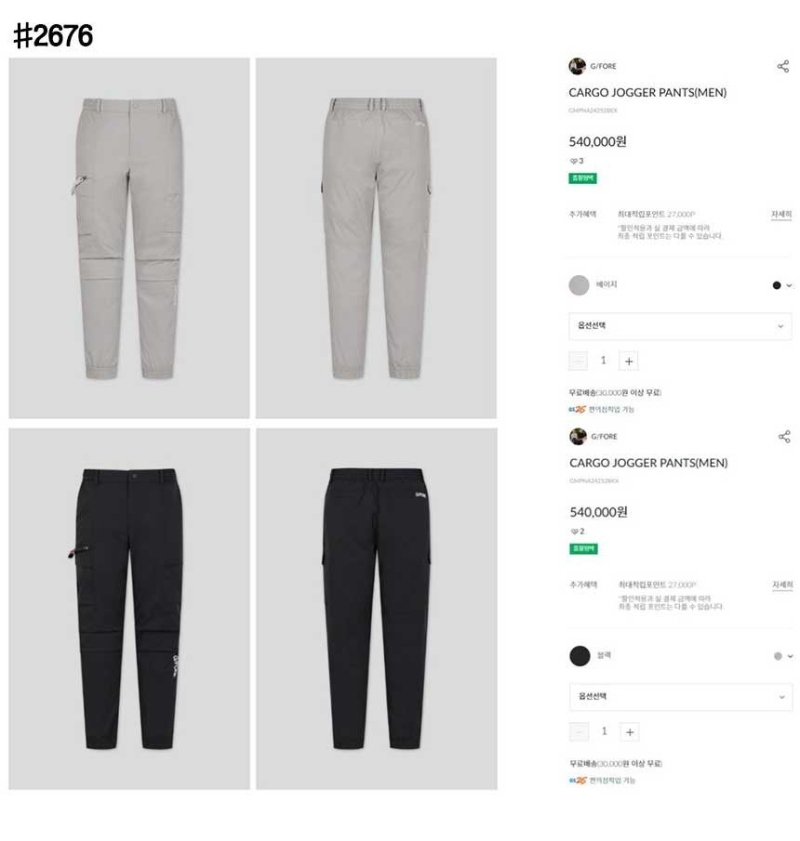Share the black cargo jogger pants listing
This screenshot has height=841, width=800.
point(783,436)
